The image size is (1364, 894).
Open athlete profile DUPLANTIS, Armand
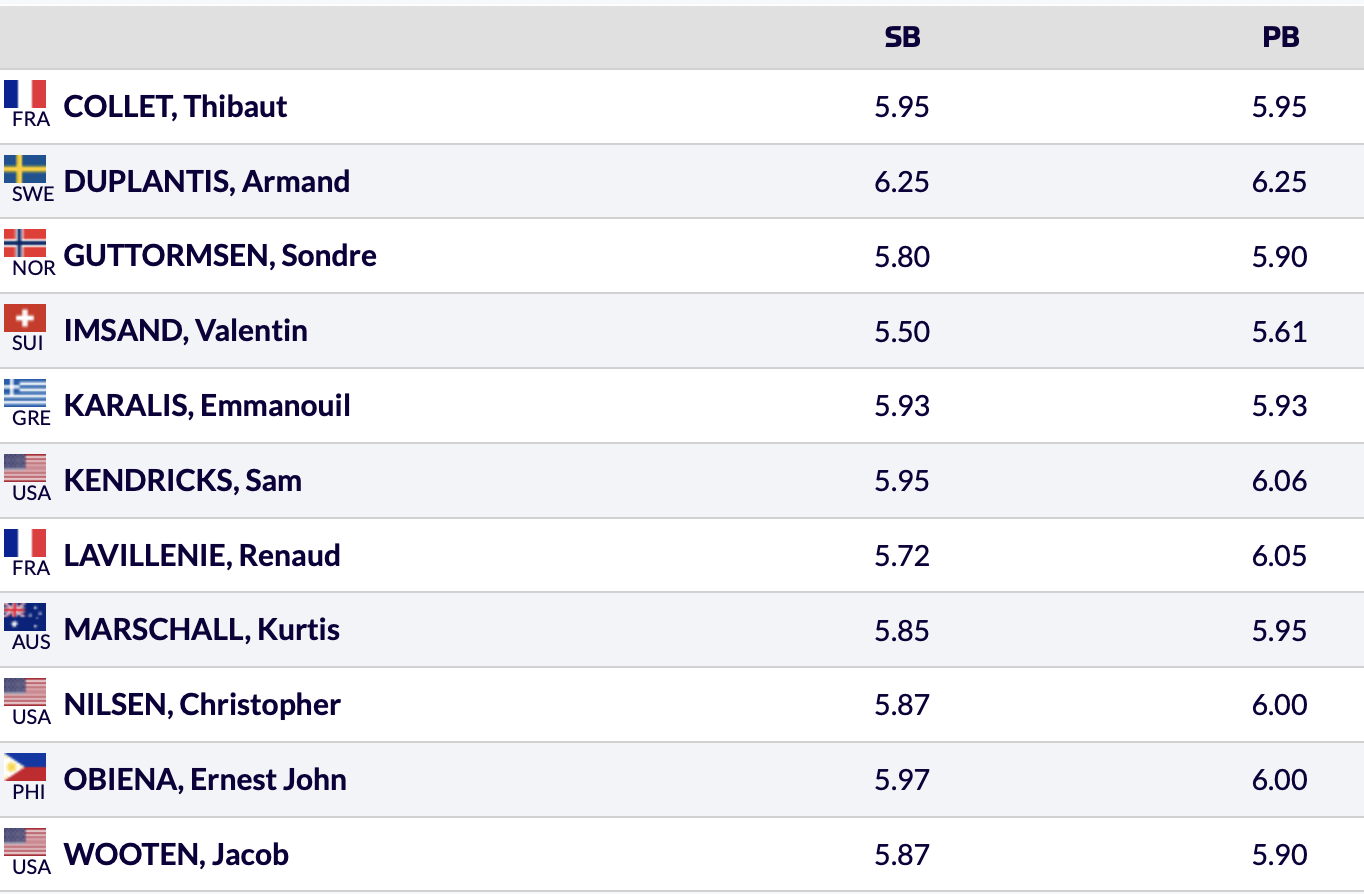206,182
